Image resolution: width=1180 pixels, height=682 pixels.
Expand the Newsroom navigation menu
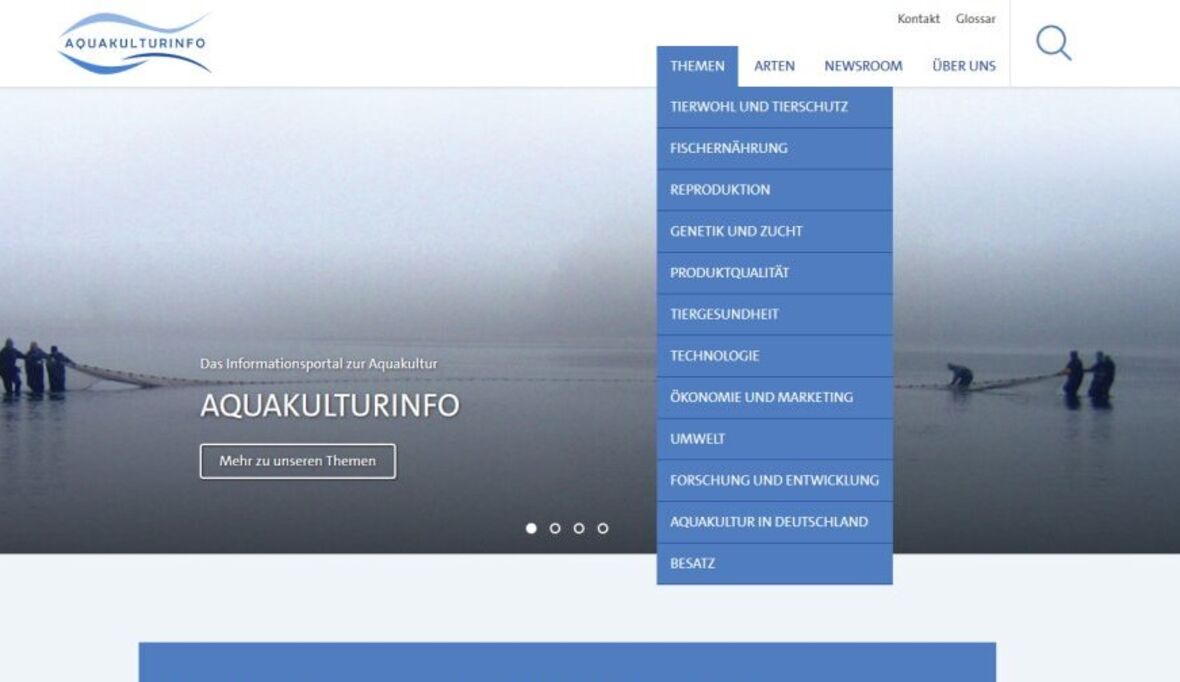pos(863,66)
